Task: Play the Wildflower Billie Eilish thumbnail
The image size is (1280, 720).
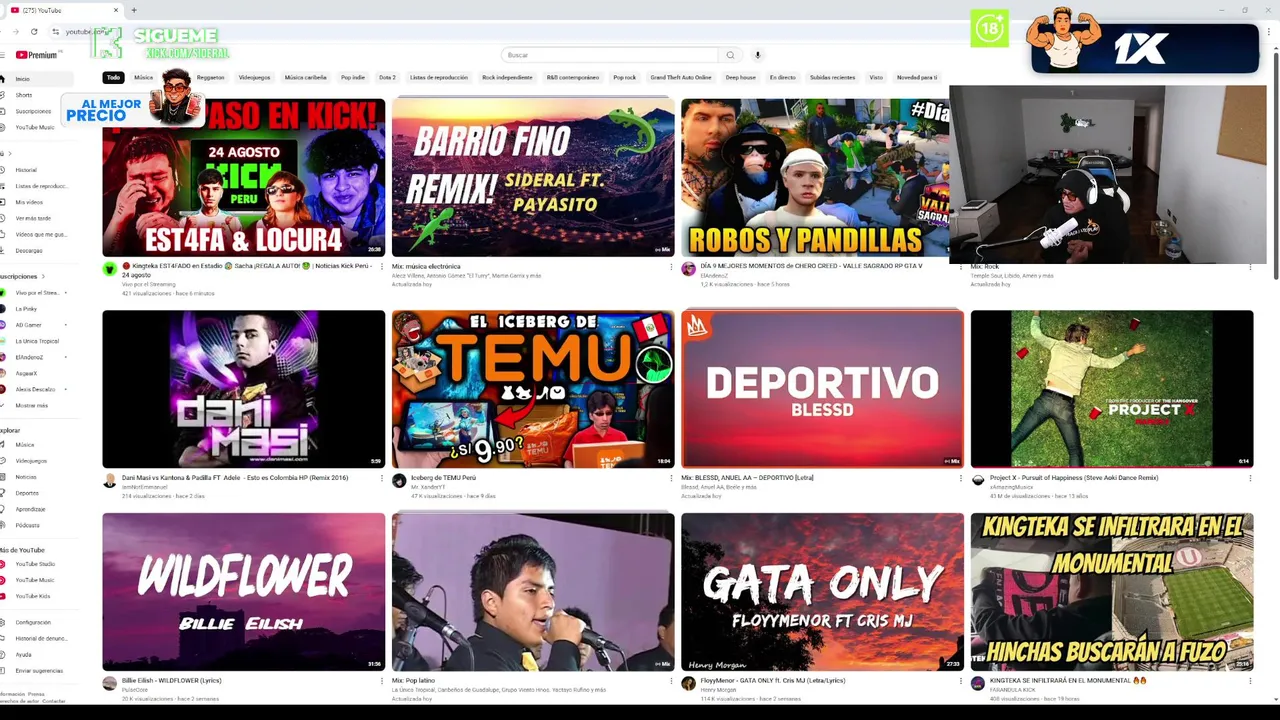Action: pos(243,592)
